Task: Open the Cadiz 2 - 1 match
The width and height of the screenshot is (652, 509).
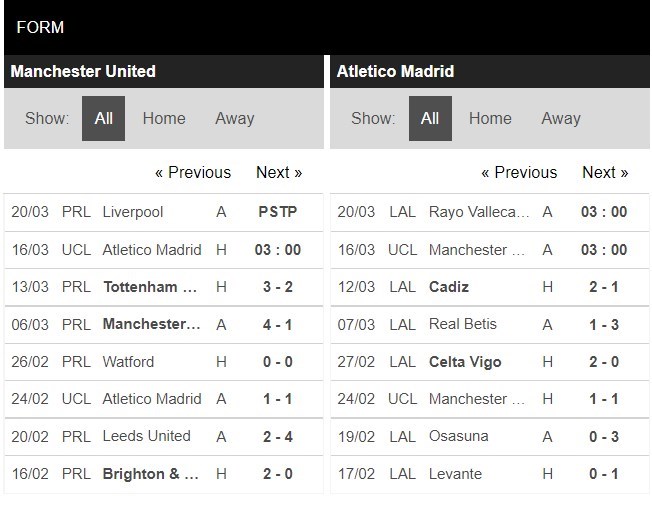Action: [490, 287]
